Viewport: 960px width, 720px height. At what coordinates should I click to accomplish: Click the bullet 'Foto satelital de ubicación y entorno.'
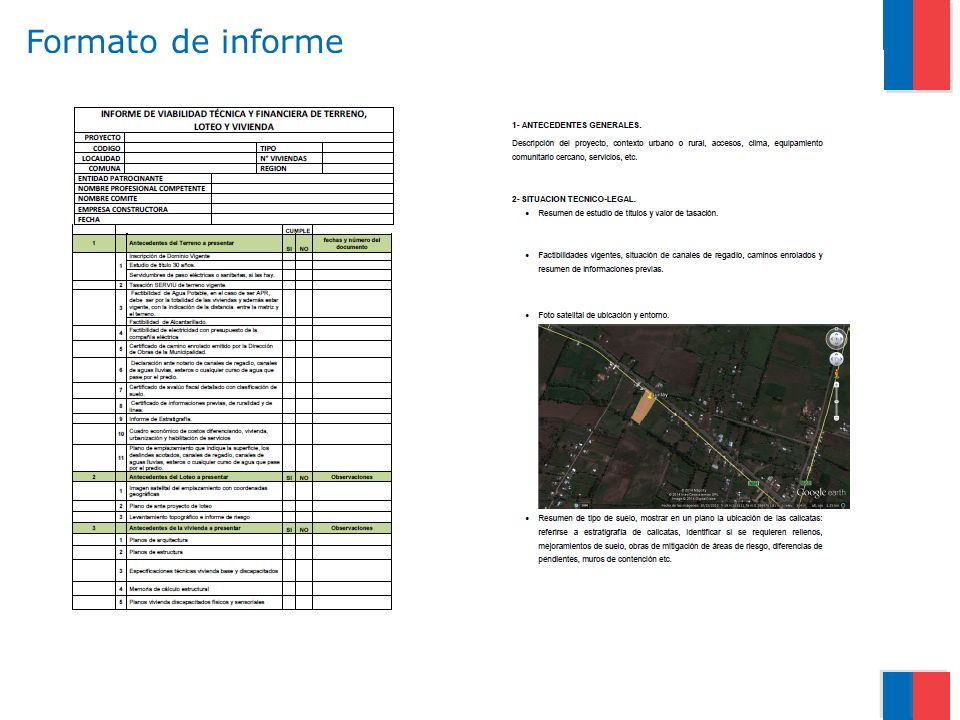pos(604,315)
